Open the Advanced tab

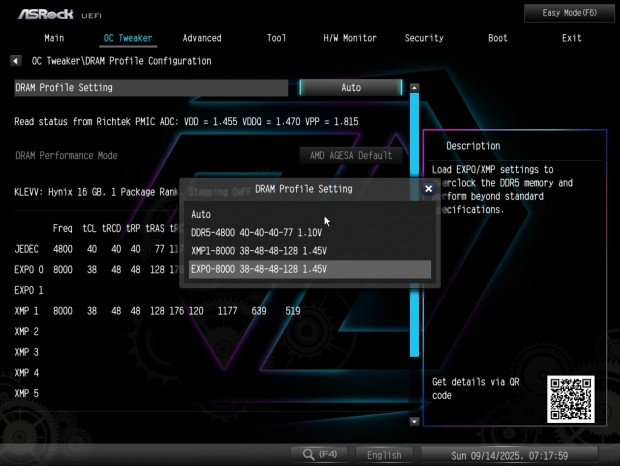tap(202, 38)
